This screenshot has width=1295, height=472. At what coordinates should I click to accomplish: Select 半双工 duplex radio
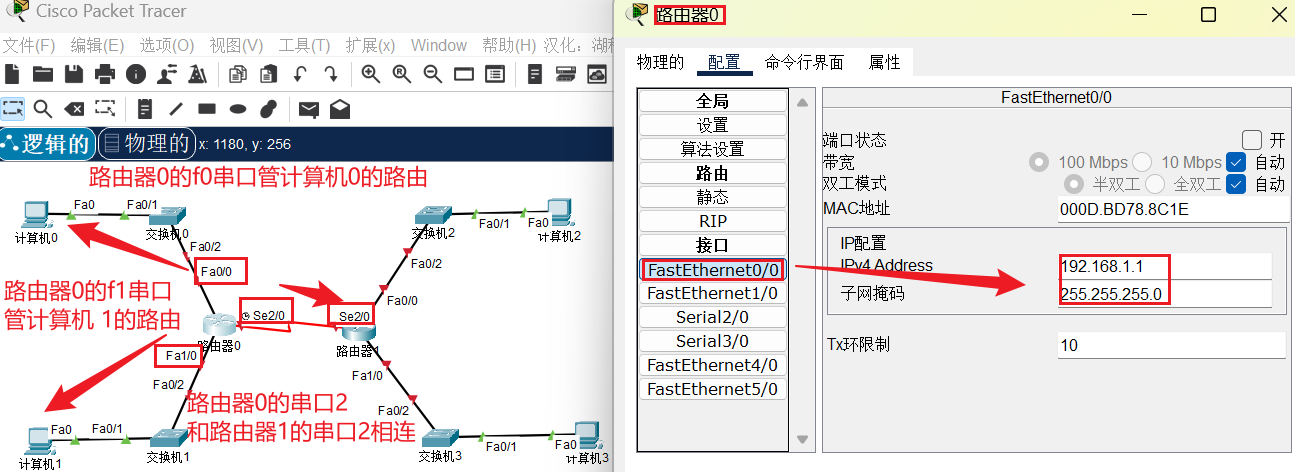1073,184
